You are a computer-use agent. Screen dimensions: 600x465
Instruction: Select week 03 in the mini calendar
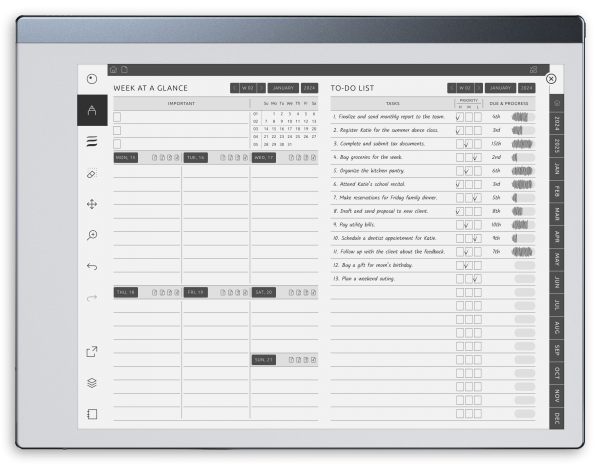255,129
